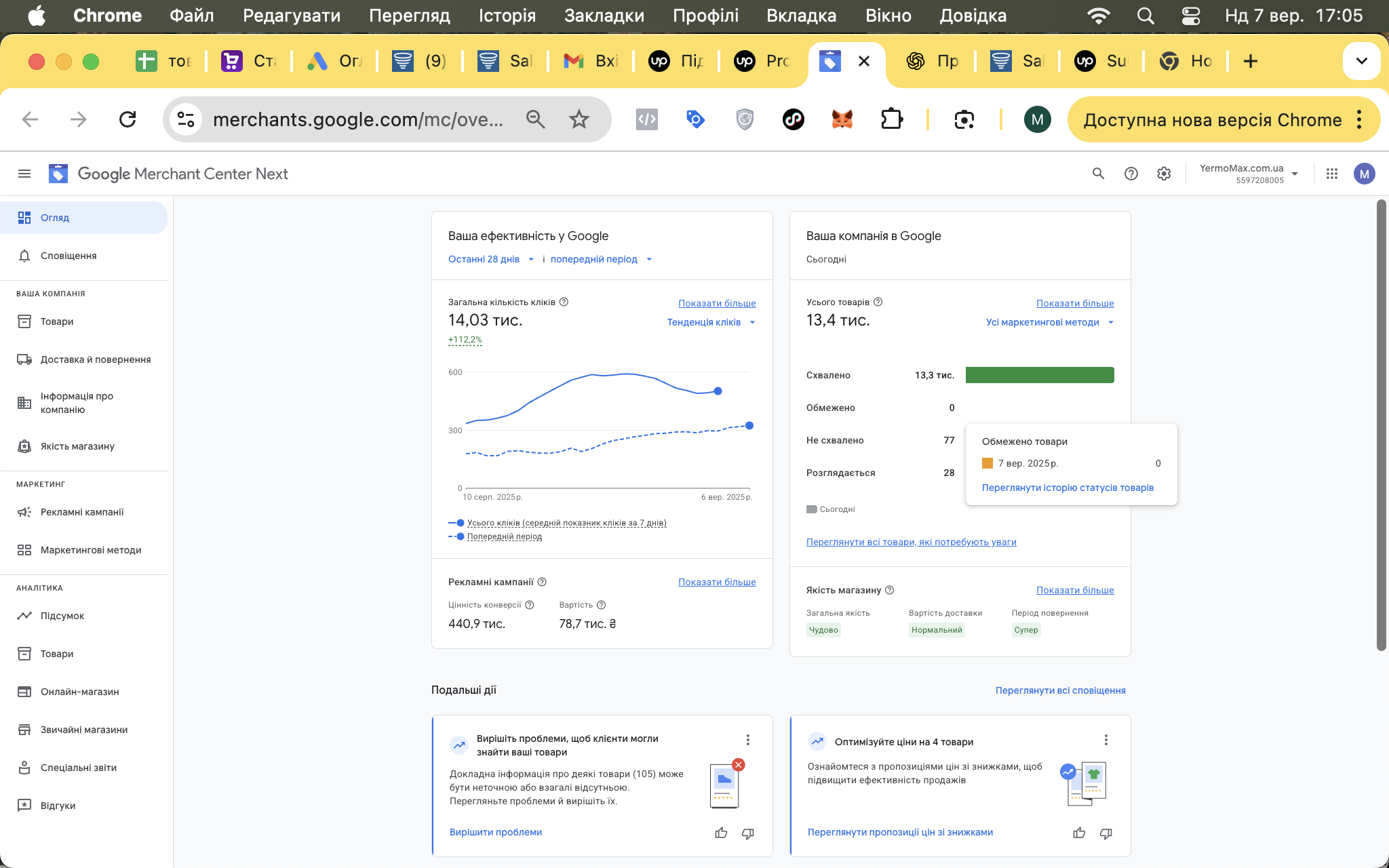This screenshot has height=868, width=1389.
Task: Reload the page with refresh icon
Action: click(128, 119)
